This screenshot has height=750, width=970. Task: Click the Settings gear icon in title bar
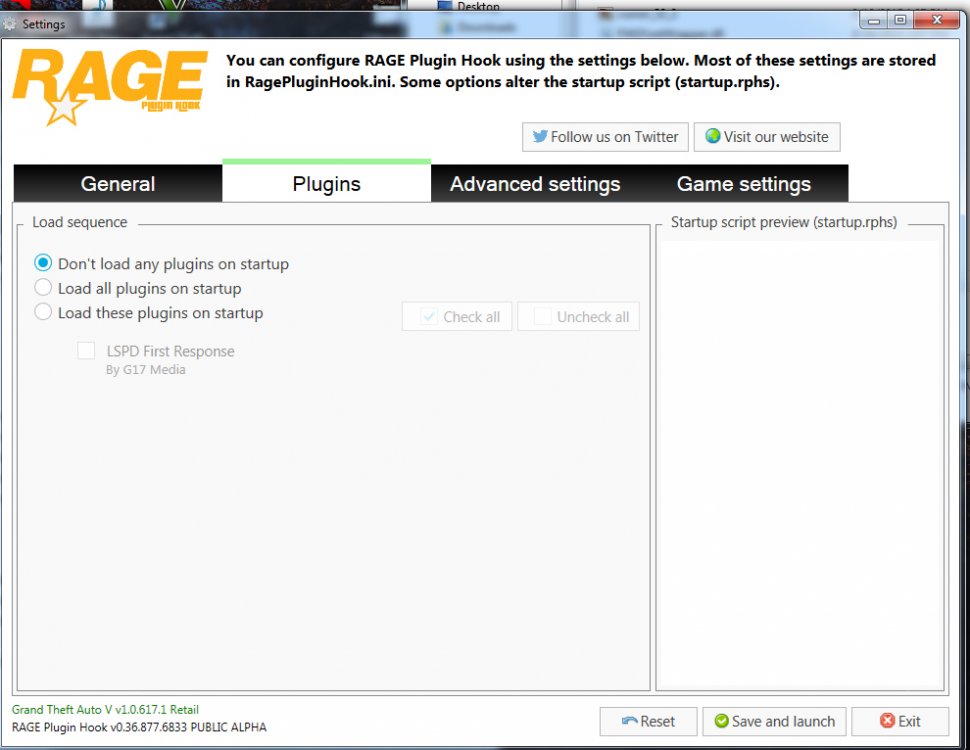pyautogui.click(x=9, y=24)
